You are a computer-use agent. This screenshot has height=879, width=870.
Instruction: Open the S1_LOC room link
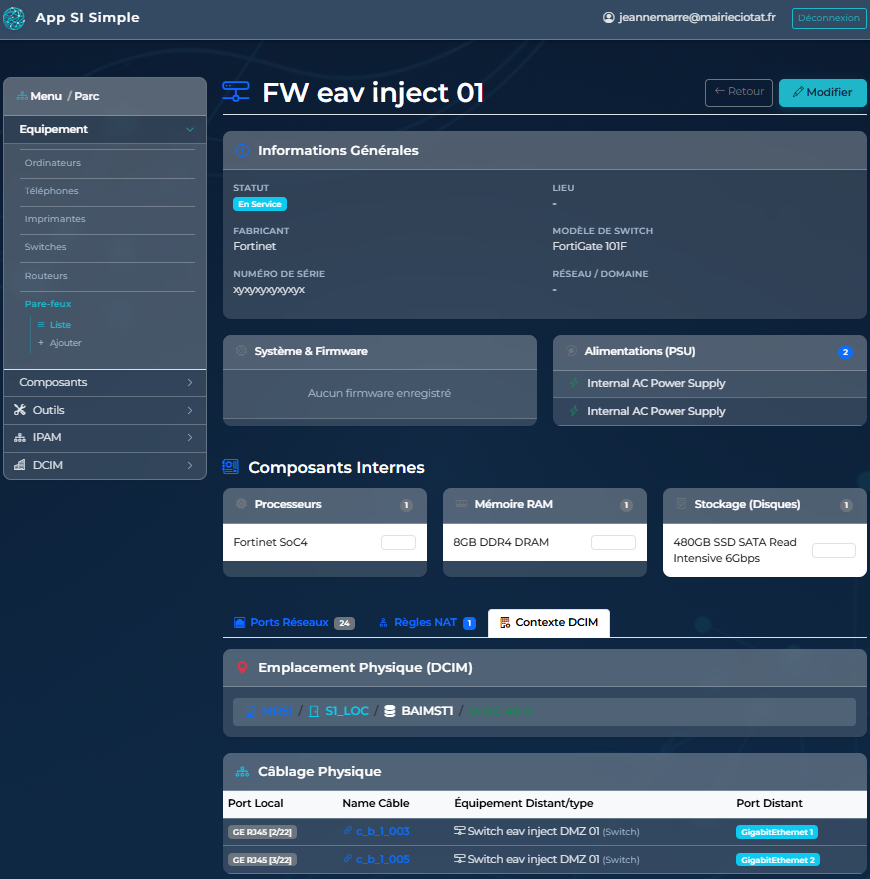tap(347, 711)
